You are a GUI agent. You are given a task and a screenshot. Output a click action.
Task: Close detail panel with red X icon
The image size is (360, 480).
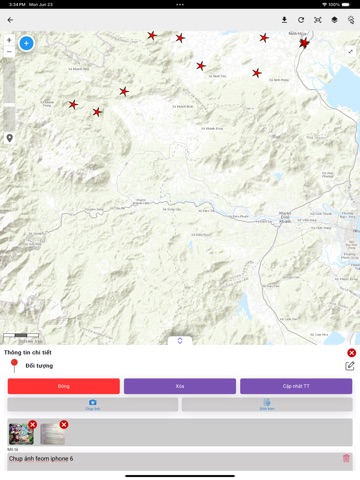tap(351, 353)
